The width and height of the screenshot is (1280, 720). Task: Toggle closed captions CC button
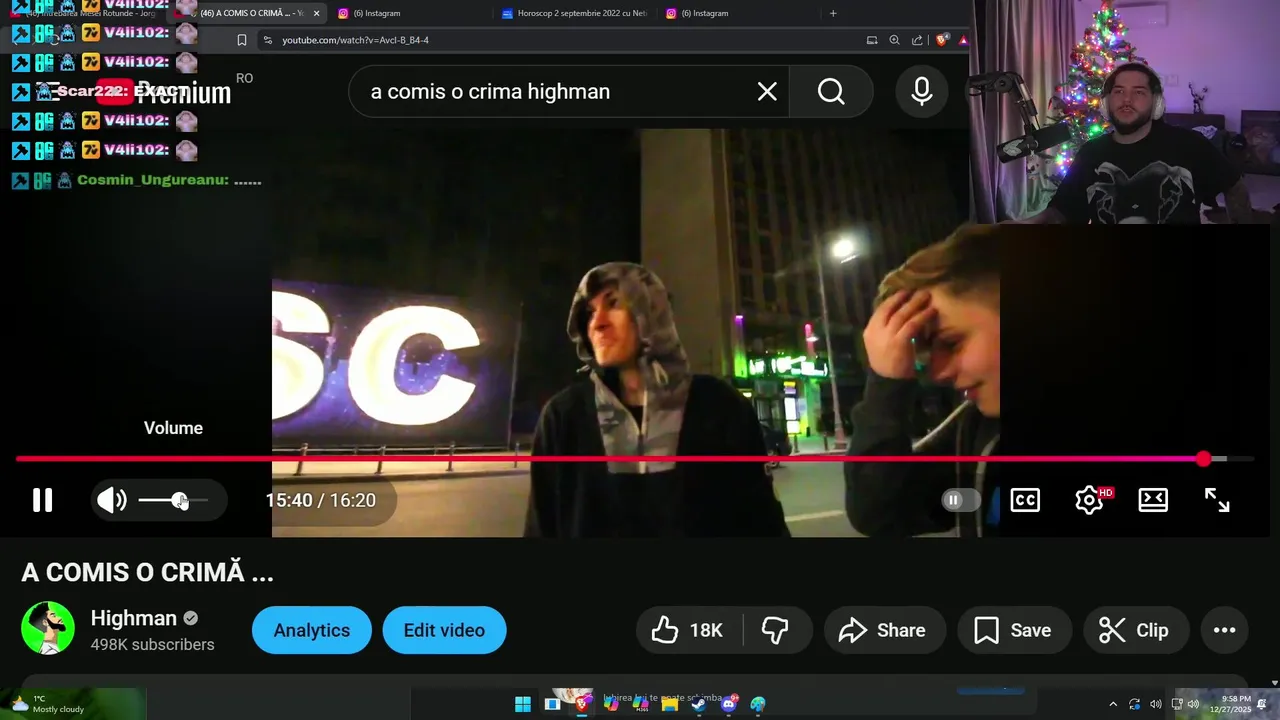click(1025, 500)
